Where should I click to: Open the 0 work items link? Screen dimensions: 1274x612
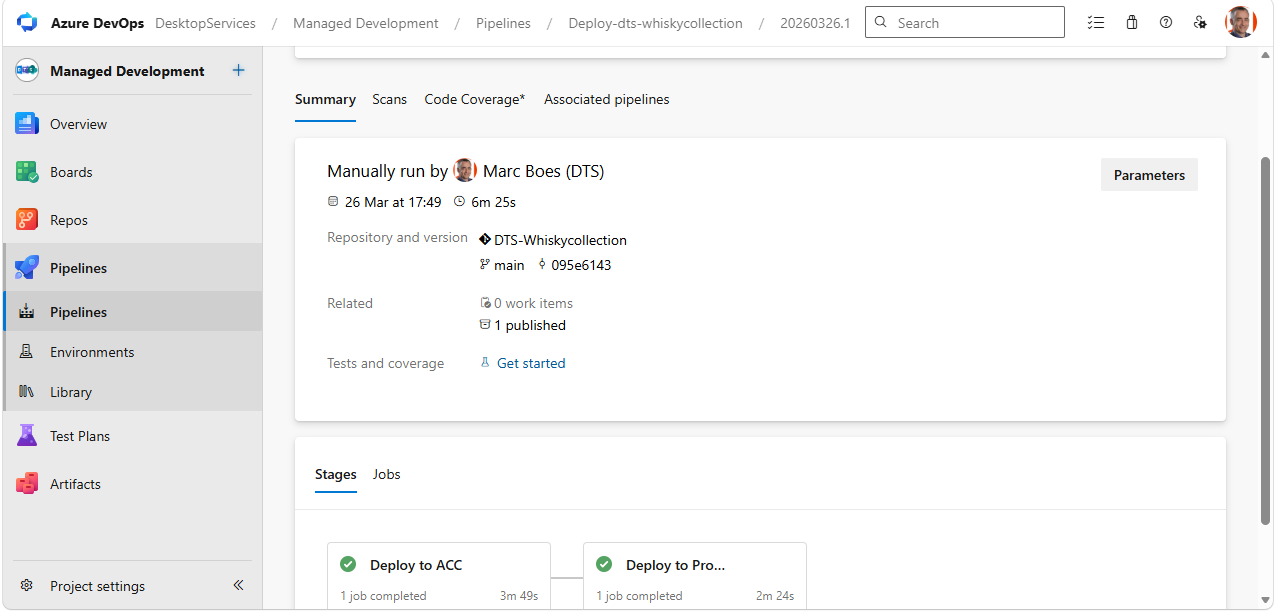(533, 303)
